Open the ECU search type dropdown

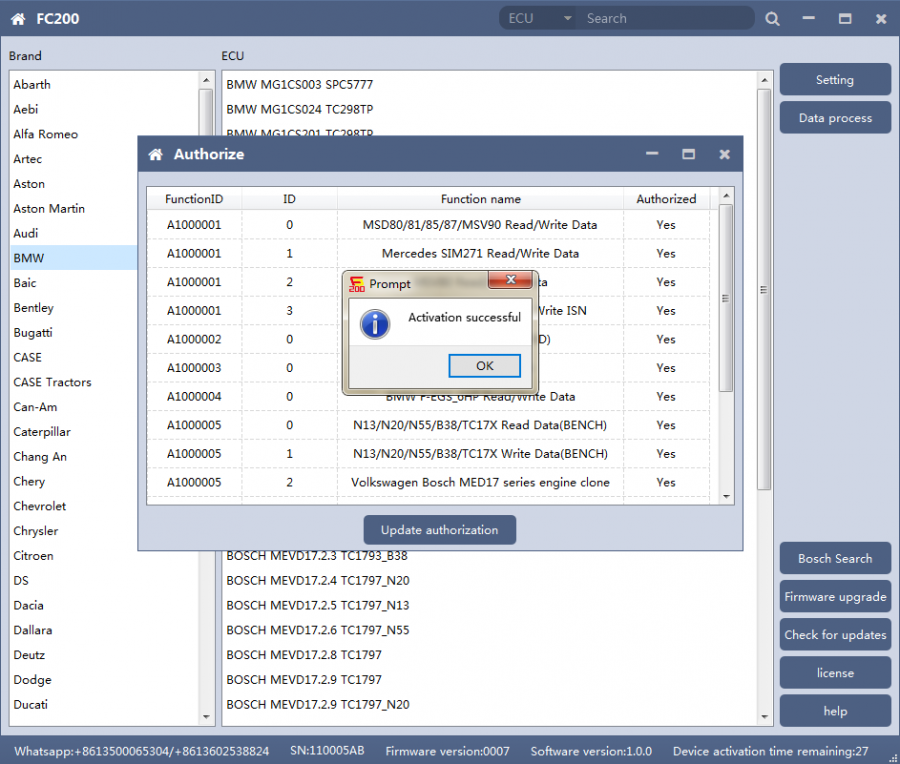coord(567,19)
